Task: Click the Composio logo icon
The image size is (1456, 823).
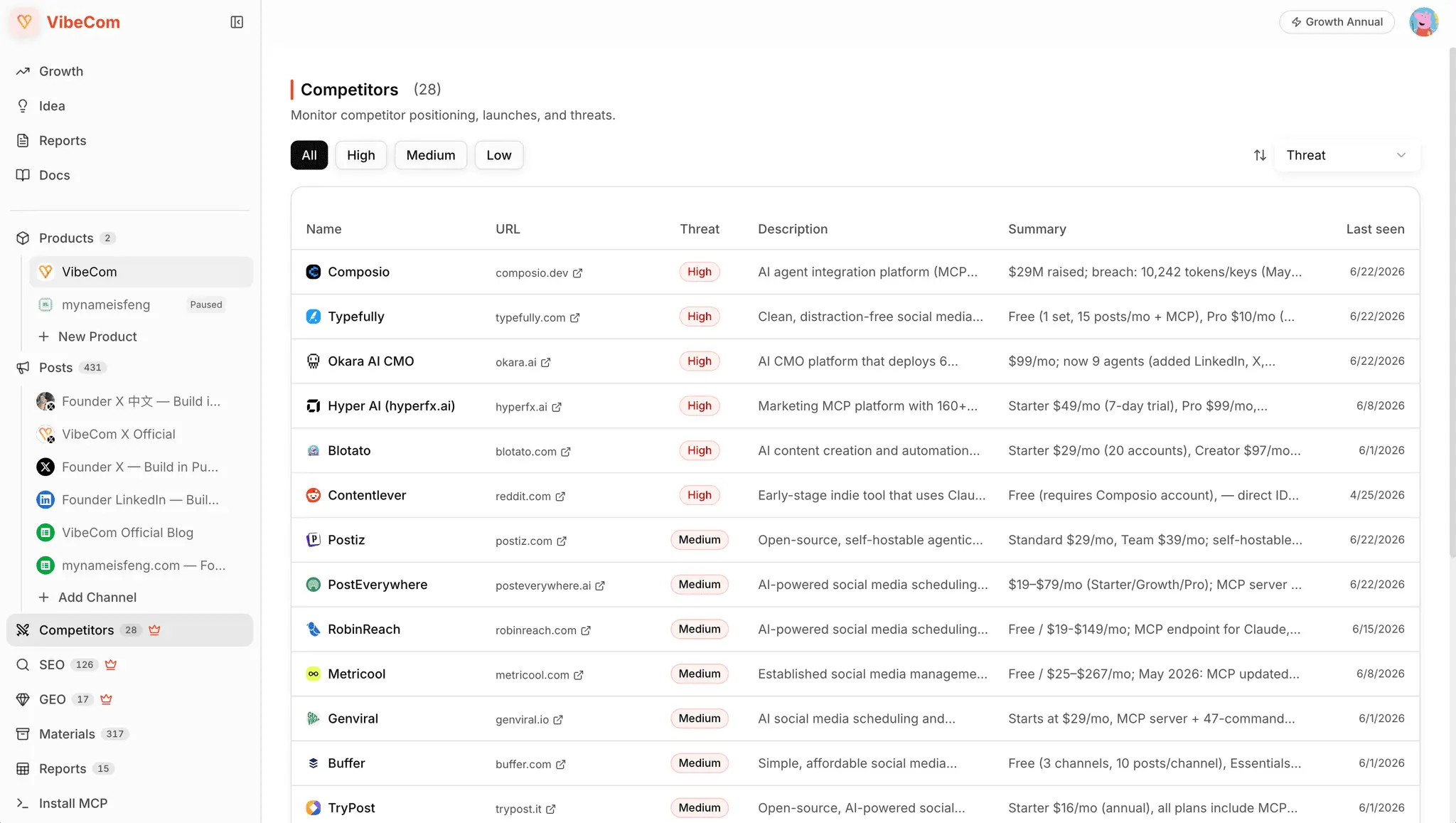Action: pos(313,272)
